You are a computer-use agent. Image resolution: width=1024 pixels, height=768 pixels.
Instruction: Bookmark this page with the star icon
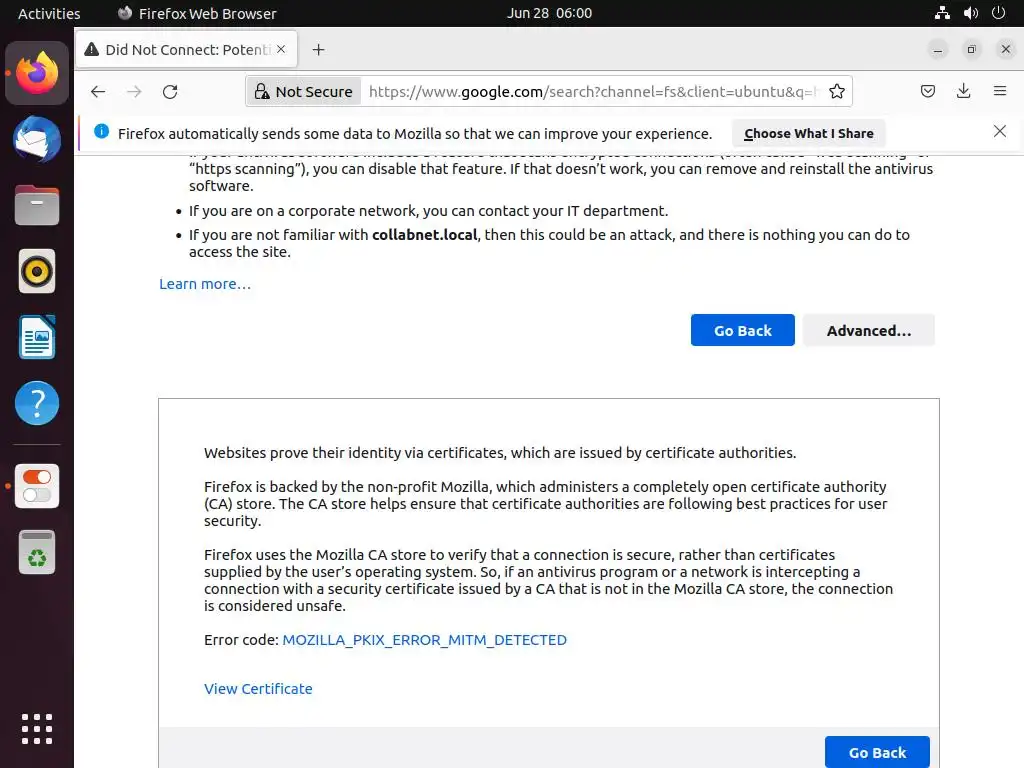pyautogui.click(x=837, y=91)
